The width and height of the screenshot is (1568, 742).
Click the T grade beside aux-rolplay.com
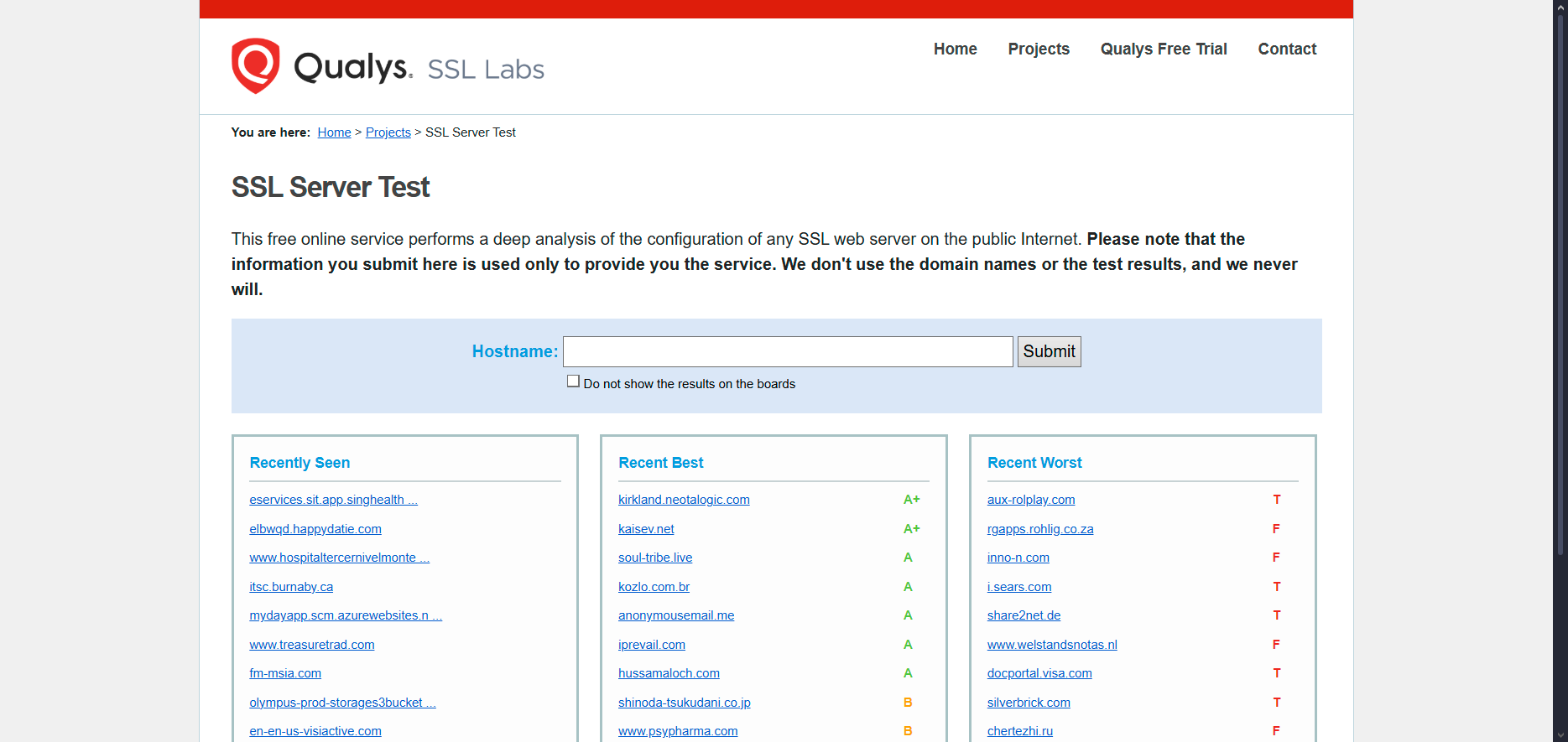(1277, 500)
